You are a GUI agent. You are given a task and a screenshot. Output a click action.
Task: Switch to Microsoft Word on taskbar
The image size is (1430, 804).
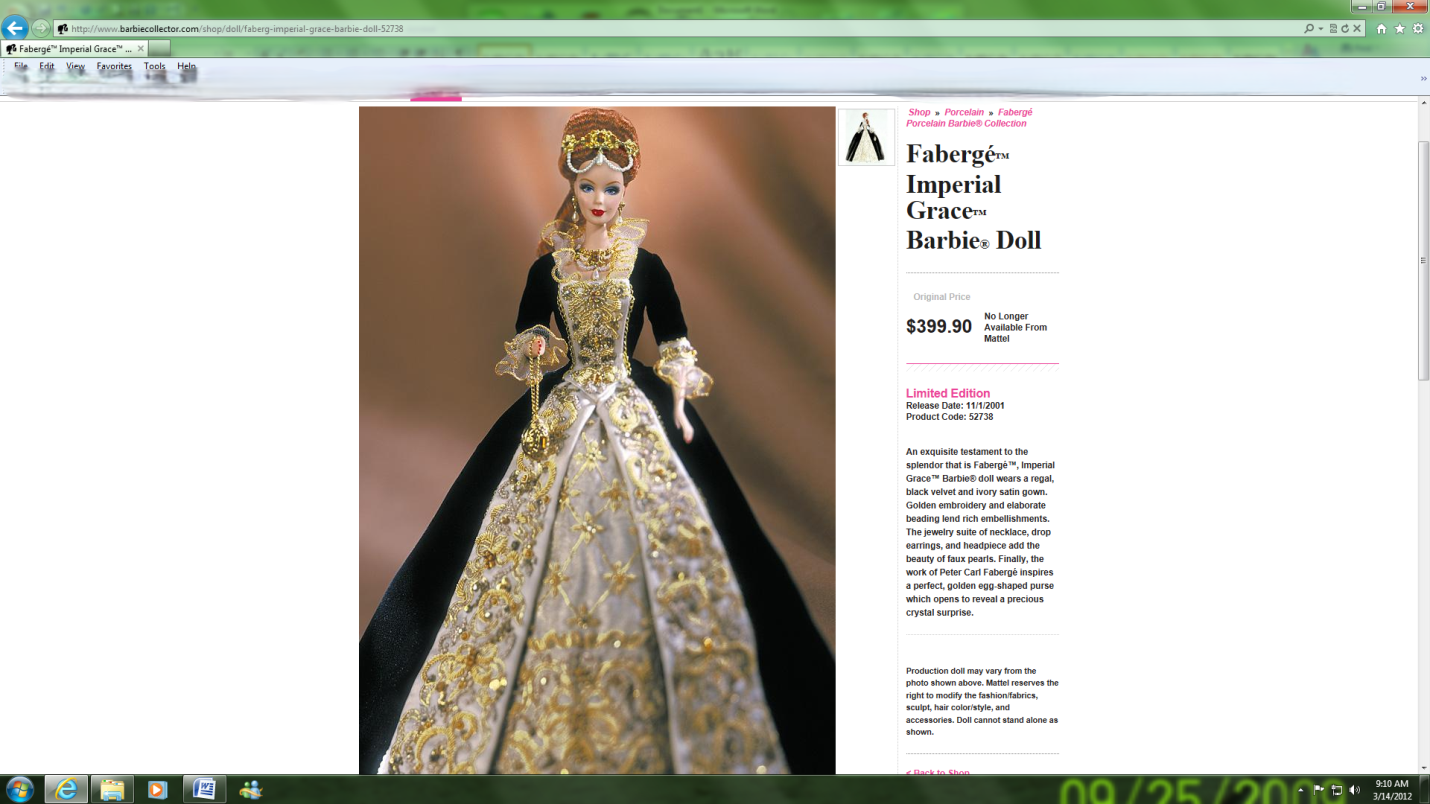pyautogui.click(x=204, y=789)
